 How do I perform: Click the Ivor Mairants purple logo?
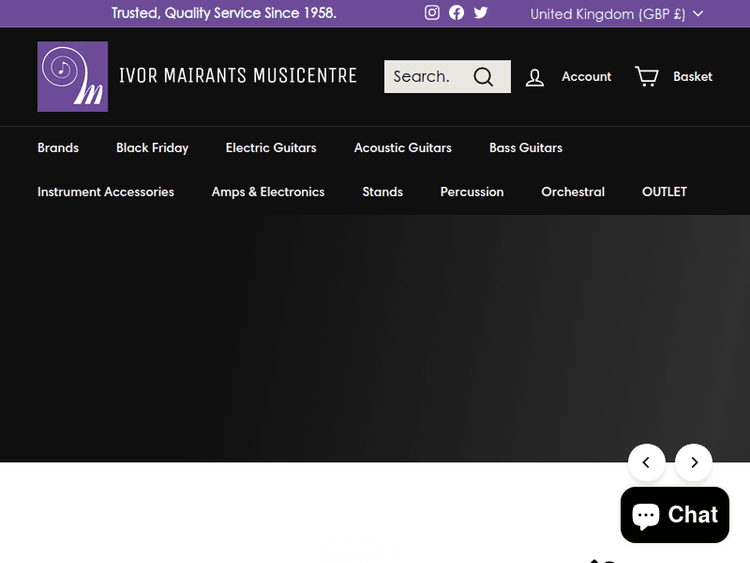pyautogui.click(x=72, y=76)
